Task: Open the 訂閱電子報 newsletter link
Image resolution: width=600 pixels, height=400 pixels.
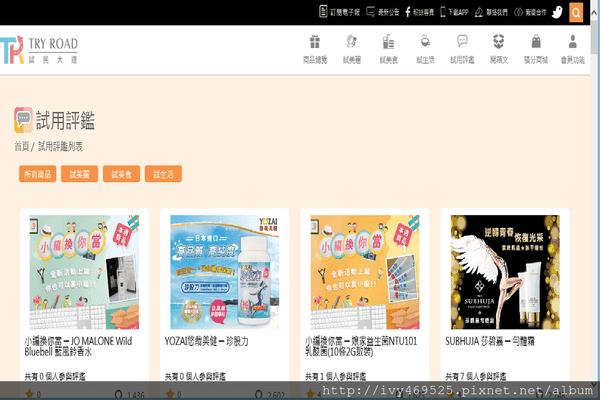Action: [x=339, y=12]
